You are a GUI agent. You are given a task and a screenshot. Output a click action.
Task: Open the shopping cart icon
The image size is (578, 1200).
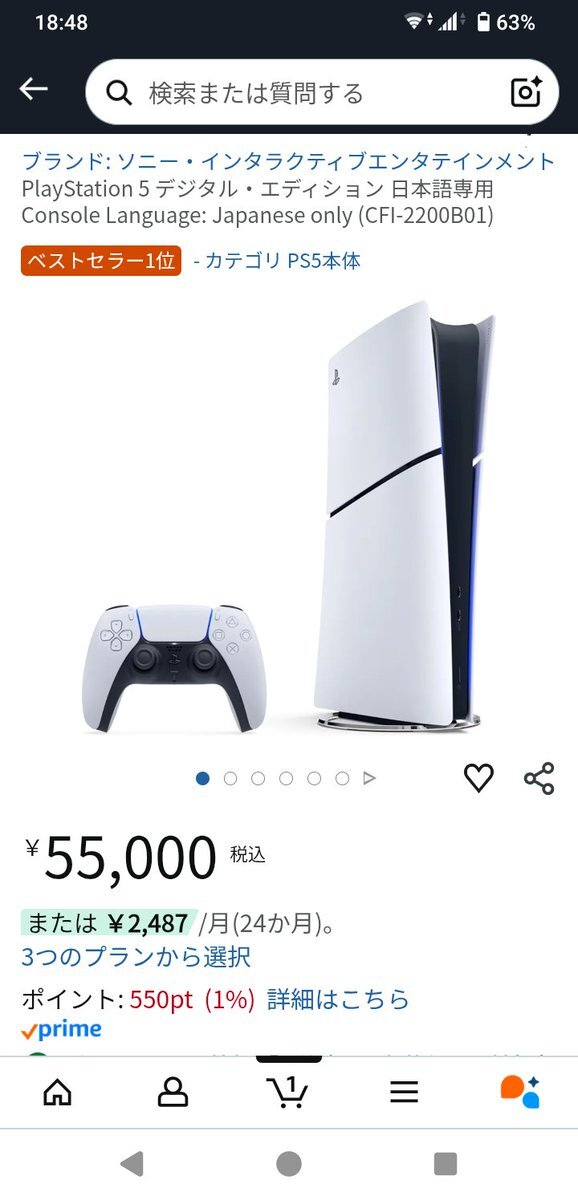tap(288, 1091)
